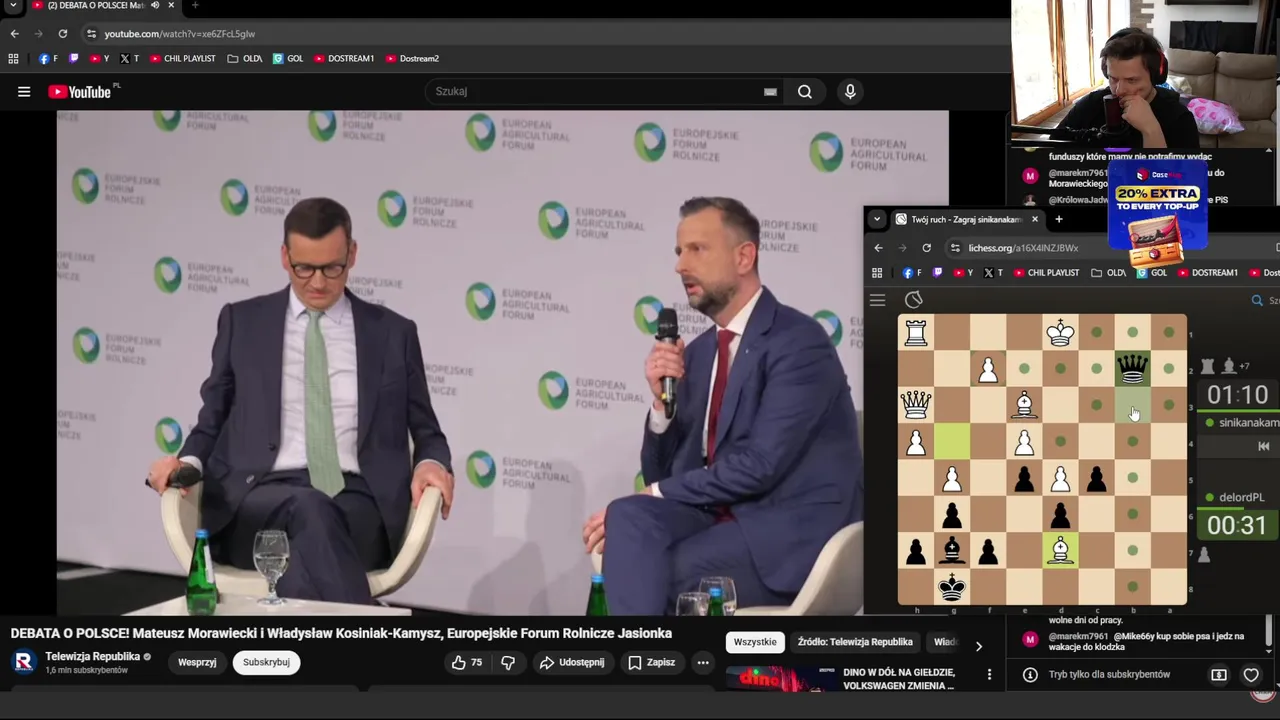Open apps grid in top bookmarks bar
The width and height of the screenshot is (1280, 720).
coord(14,59)
